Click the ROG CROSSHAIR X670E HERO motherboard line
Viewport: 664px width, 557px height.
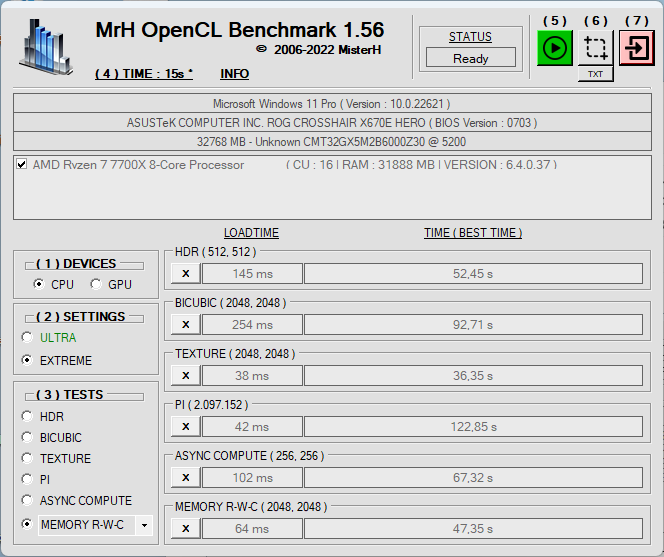click(332, 123)
